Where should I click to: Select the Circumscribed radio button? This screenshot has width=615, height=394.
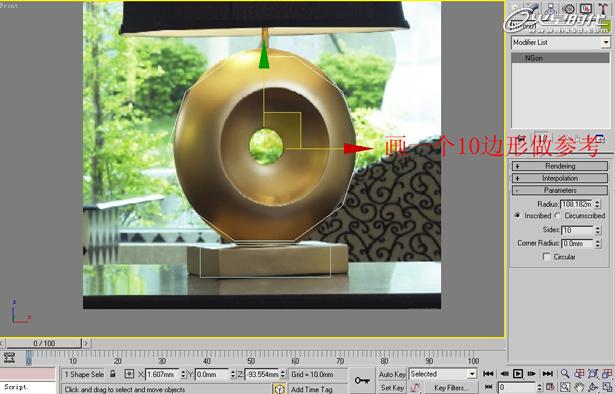pyautogui.click(x=557, y=215)
